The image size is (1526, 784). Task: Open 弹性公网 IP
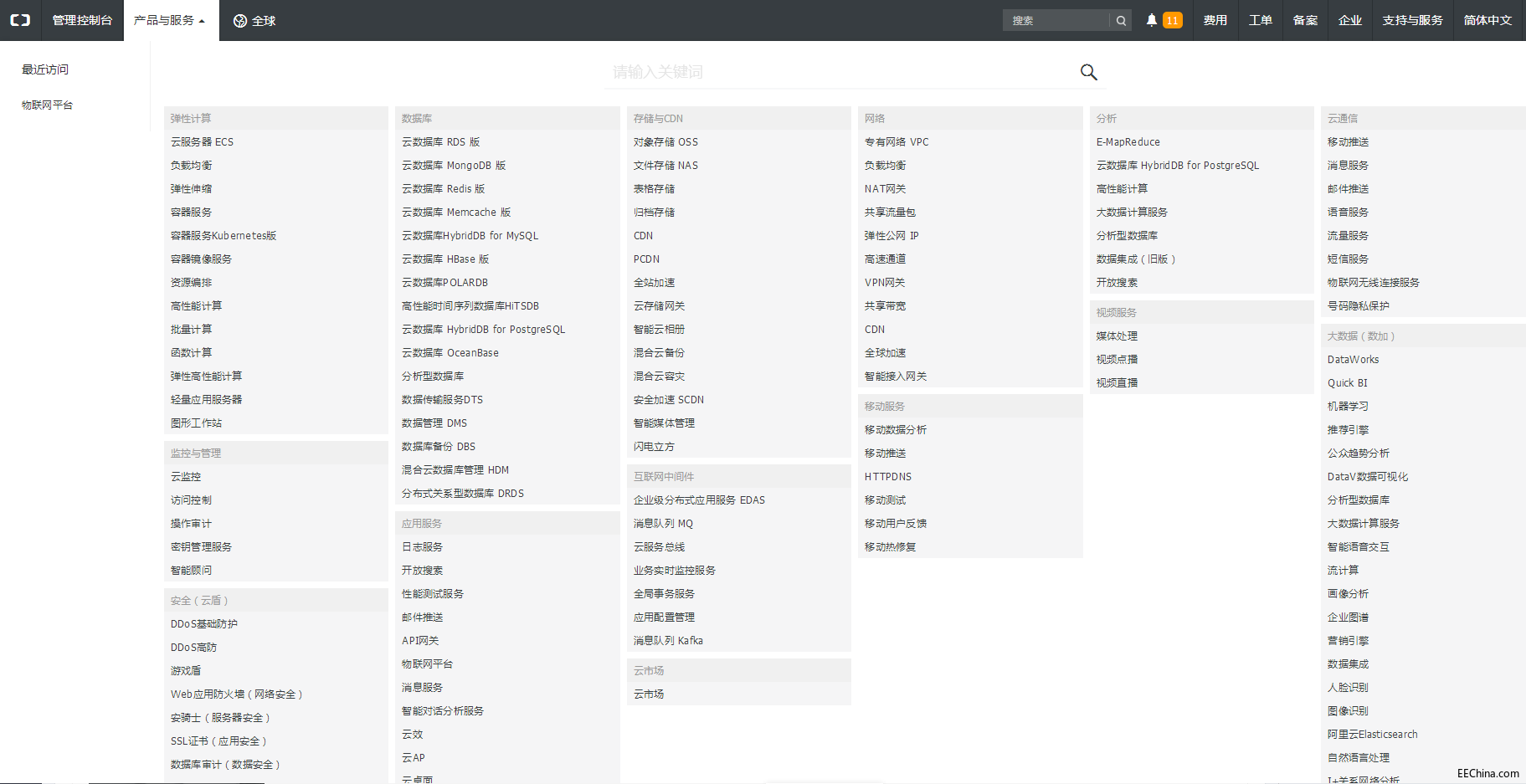[891, 235]
